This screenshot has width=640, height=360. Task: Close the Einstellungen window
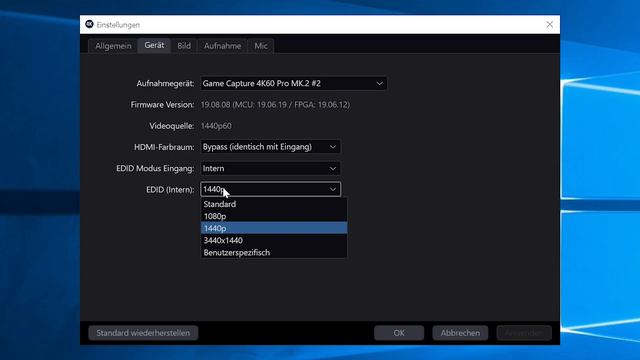(549, 24)
